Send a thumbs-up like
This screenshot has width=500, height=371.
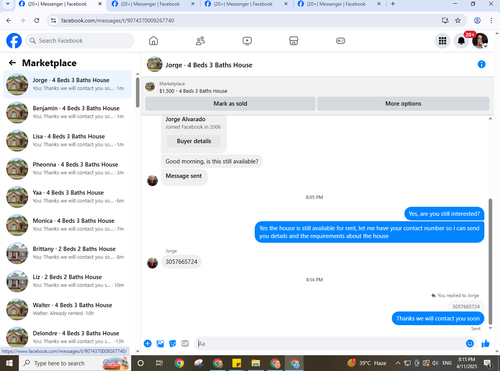pos(485,343)
